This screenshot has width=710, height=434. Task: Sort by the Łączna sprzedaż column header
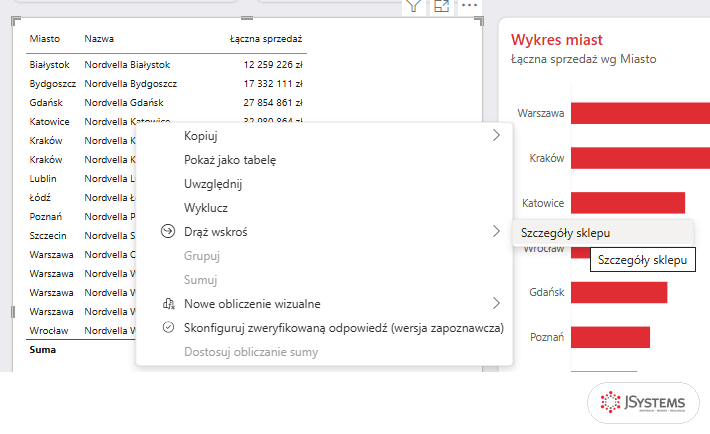pos(266,39)
